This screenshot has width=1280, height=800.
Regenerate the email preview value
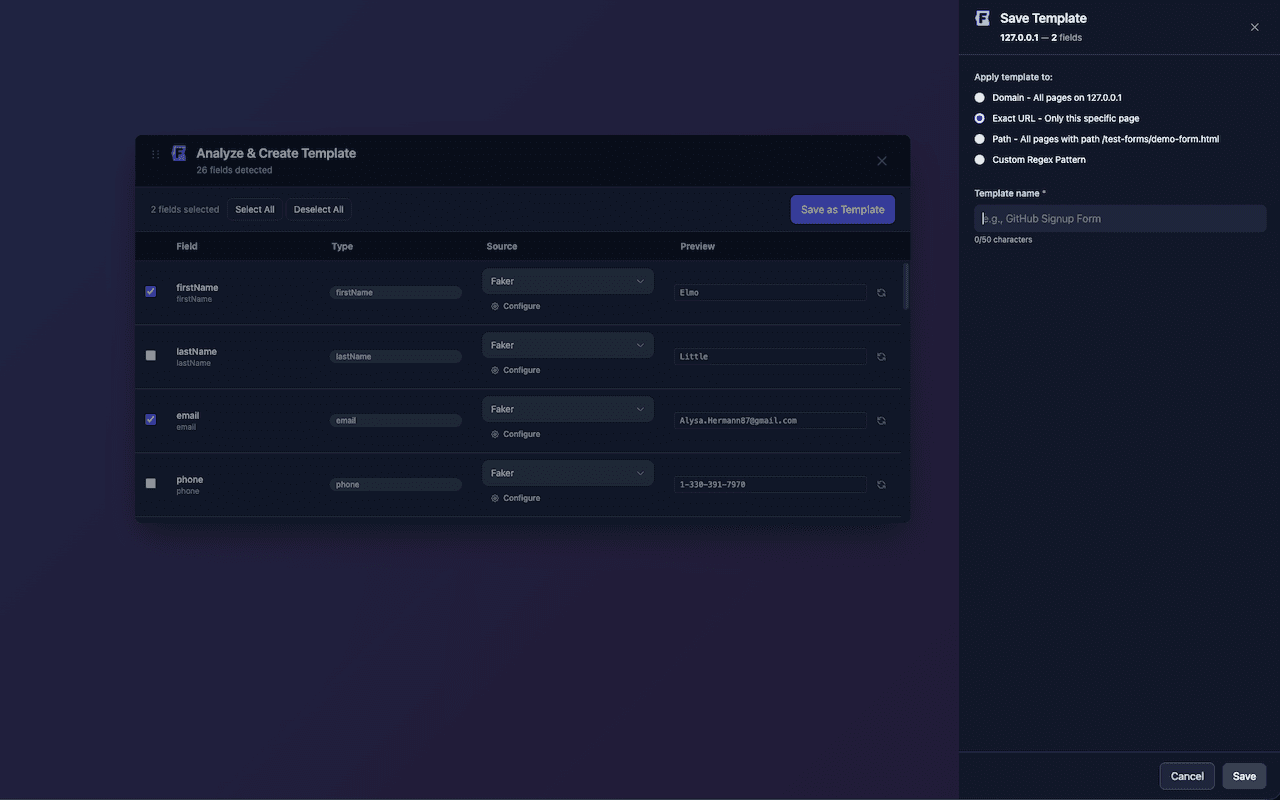[881, 420]
